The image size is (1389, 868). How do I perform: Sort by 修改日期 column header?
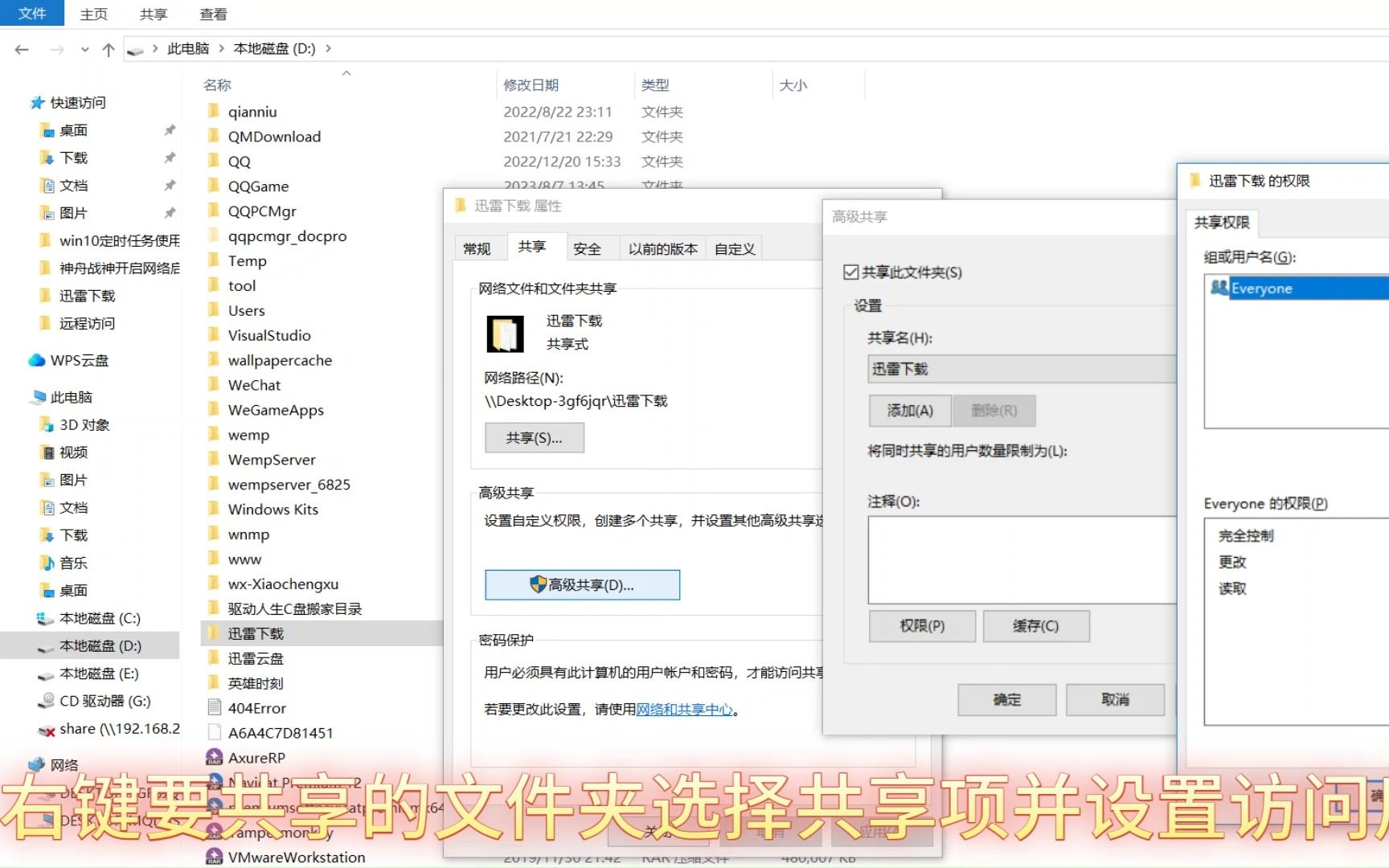[x=531, y=85]
